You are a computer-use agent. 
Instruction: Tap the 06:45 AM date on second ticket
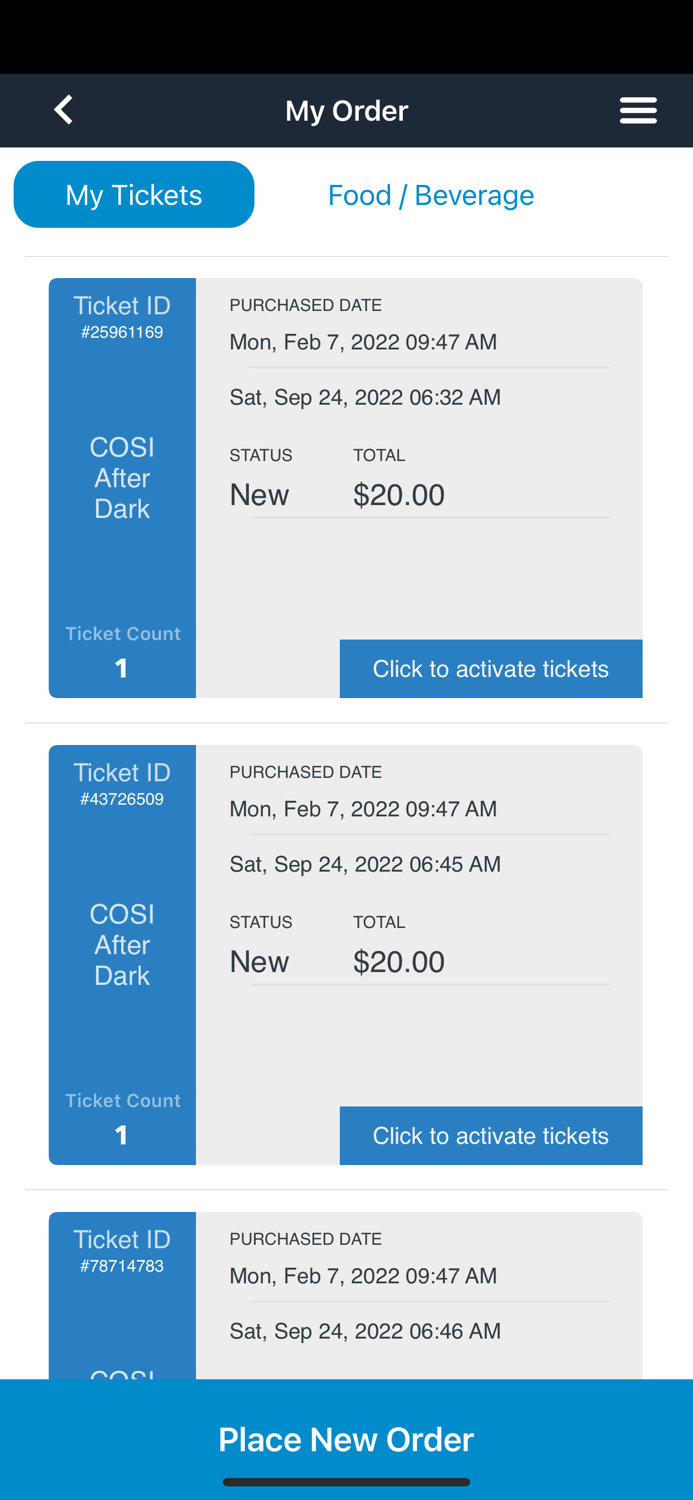(365, 864)
